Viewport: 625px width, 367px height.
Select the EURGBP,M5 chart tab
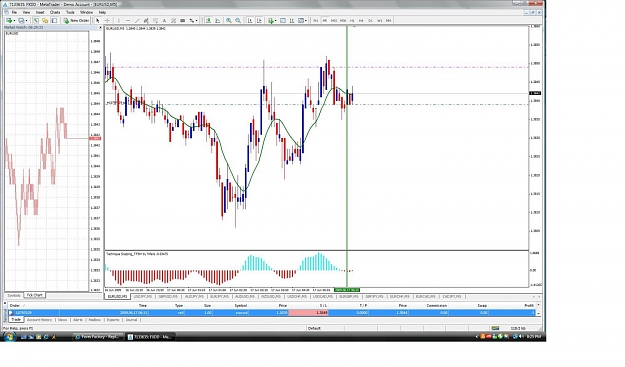348,296
